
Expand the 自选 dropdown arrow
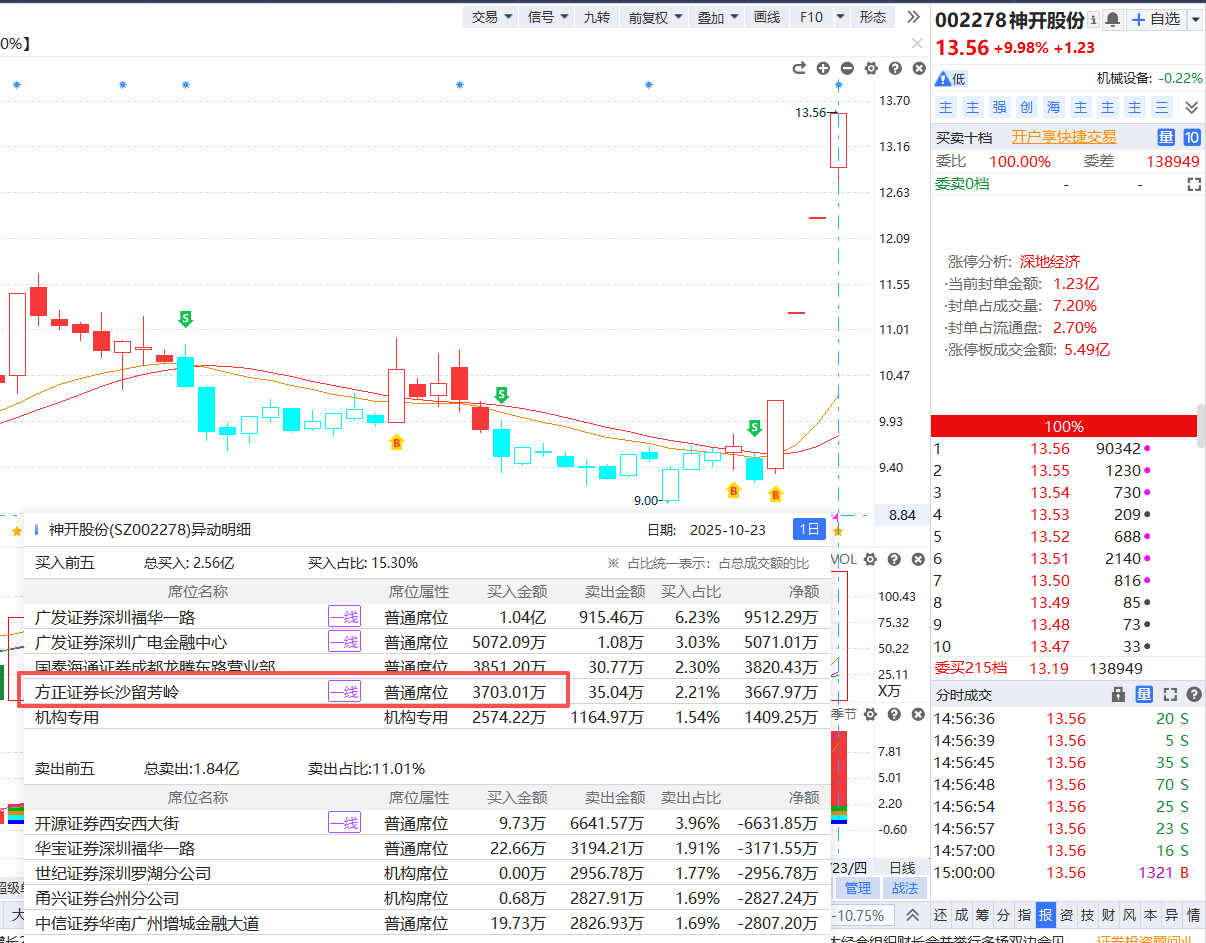tap(1195, 20)
